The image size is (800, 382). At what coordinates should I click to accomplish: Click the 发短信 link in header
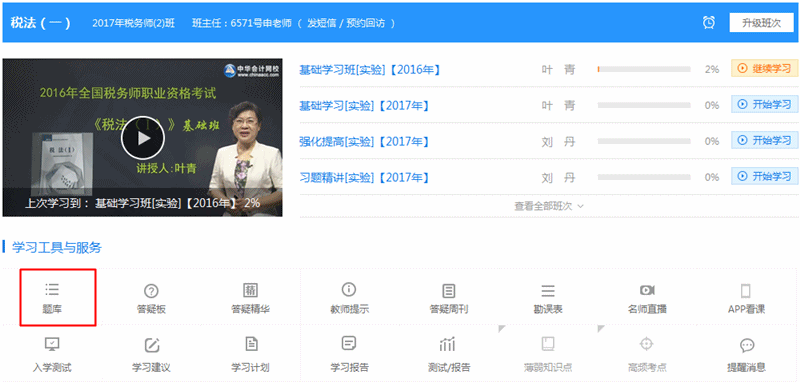[x=321, y=23]
